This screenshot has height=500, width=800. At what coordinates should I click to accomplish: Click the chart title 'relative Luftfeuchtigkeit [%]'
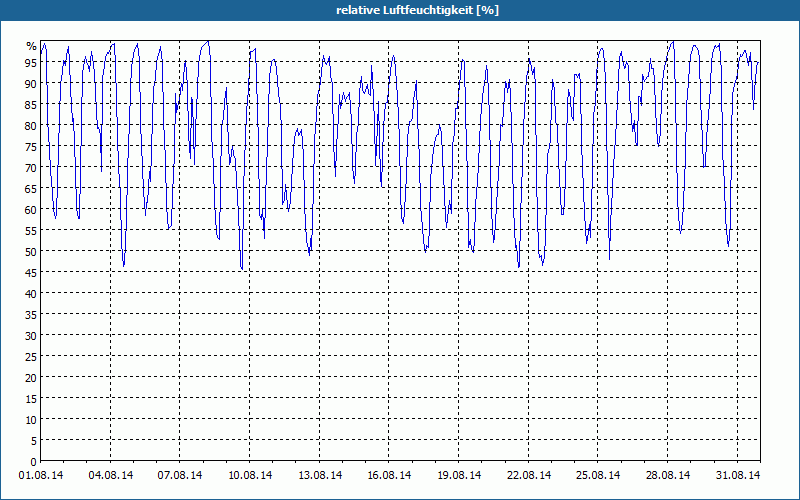pos(417,10)
